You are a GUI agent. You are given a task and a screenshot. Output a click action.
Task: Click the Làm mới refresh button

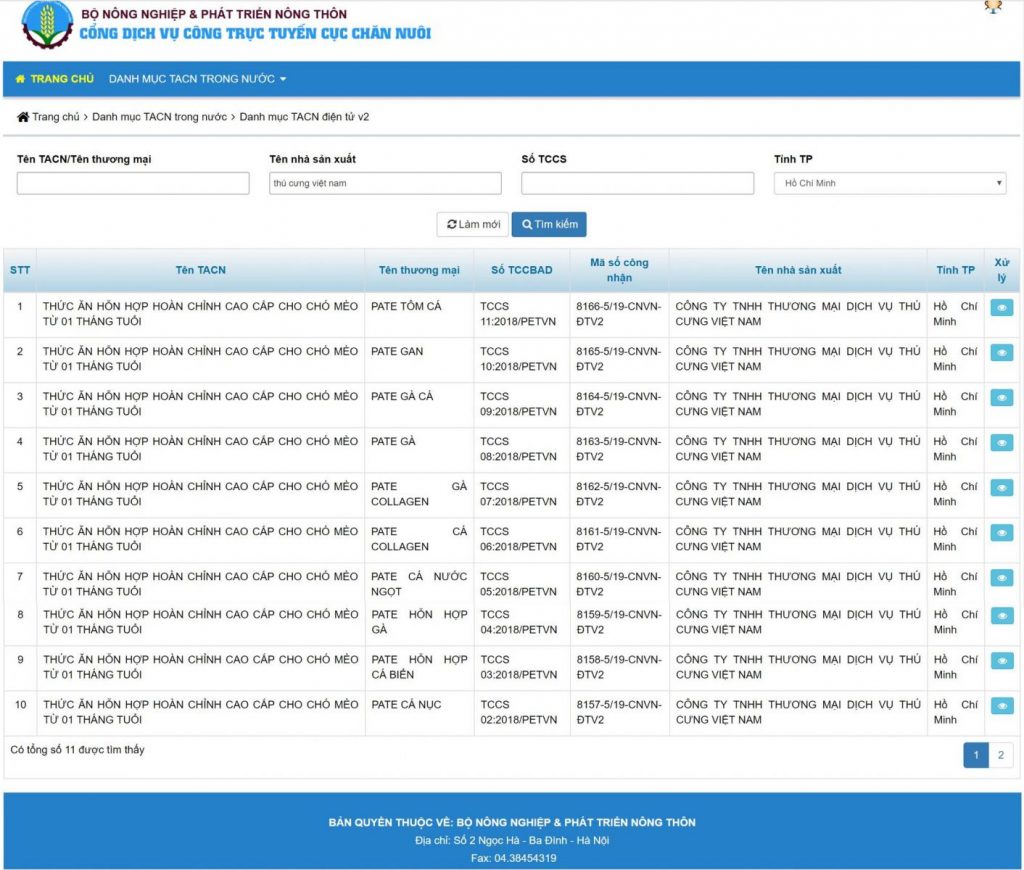(x=473, y=225)
